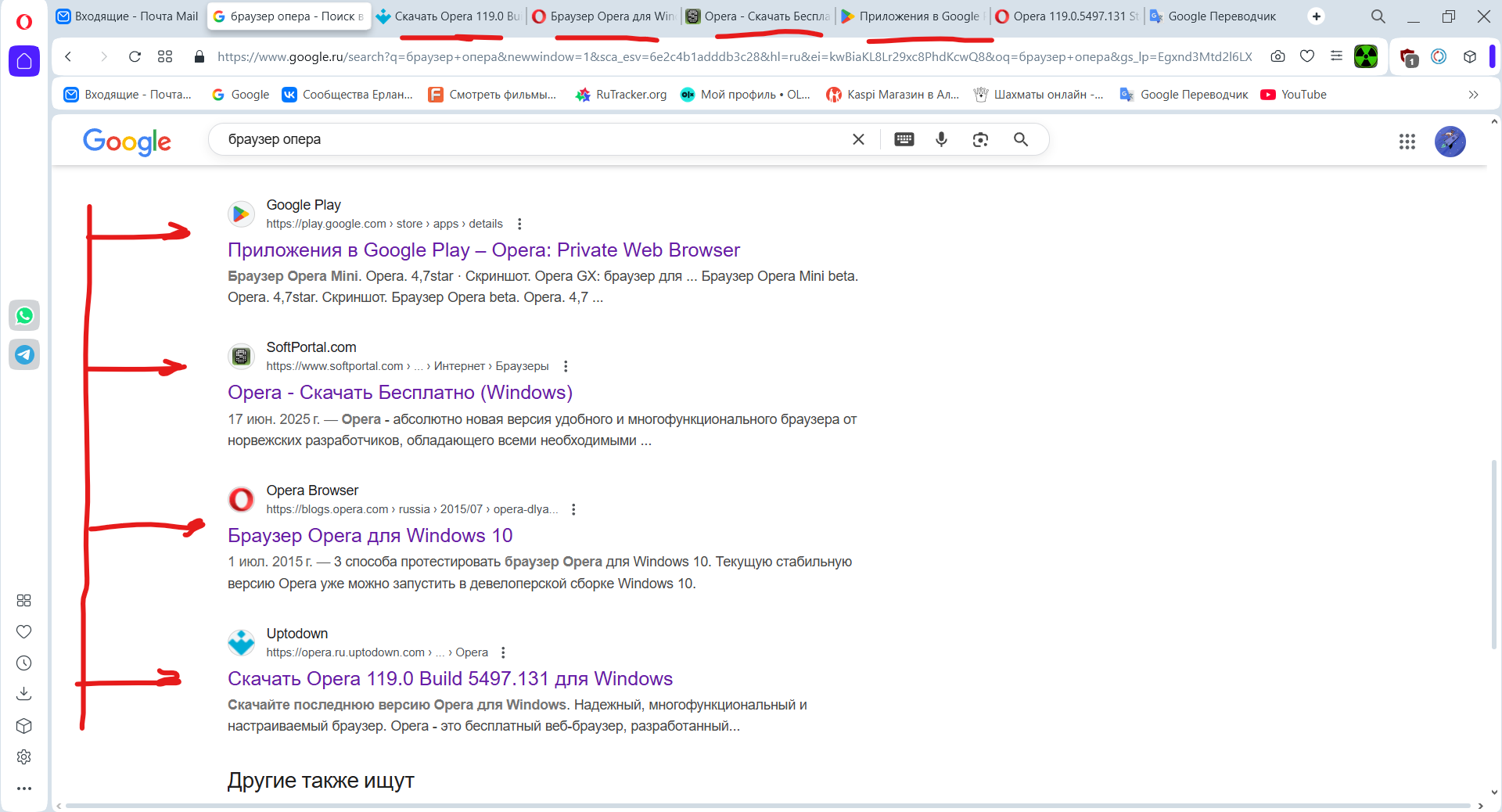Launch Telegram from the Opera sidebar

point(24,354)
